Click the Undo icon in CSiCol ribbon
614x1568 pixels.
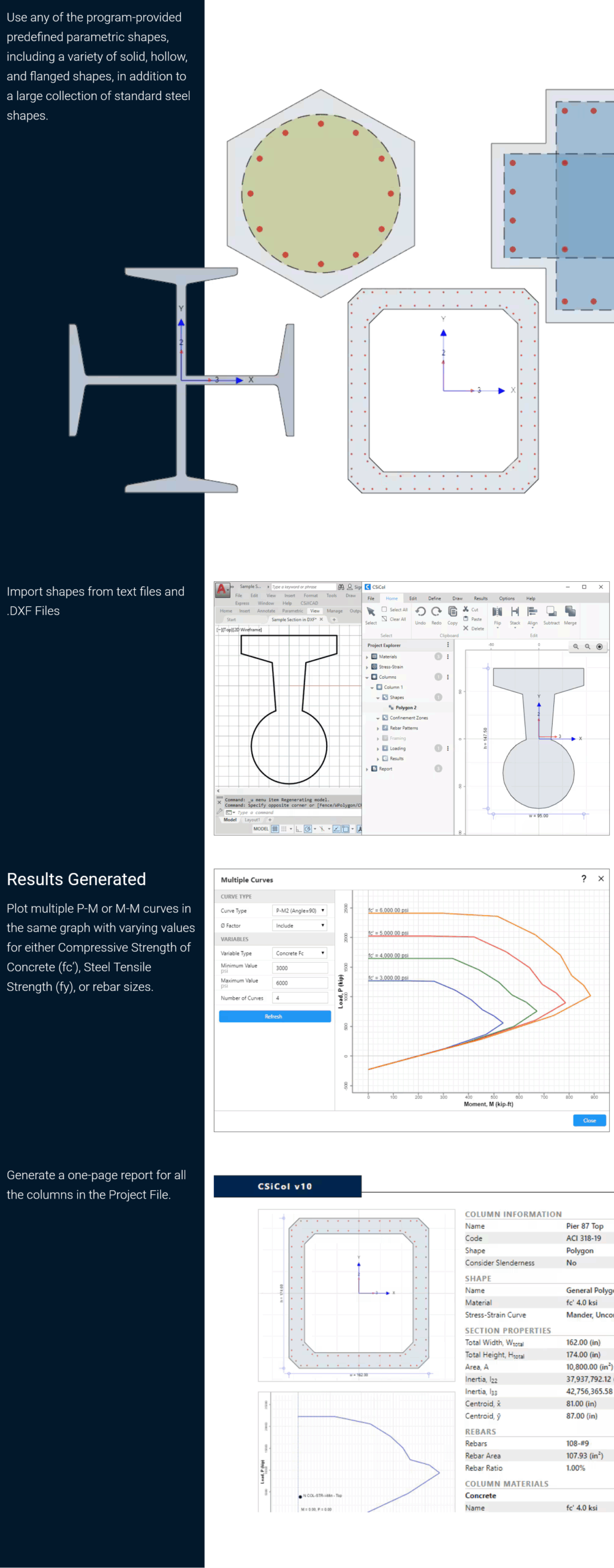(x=420, y=612)
